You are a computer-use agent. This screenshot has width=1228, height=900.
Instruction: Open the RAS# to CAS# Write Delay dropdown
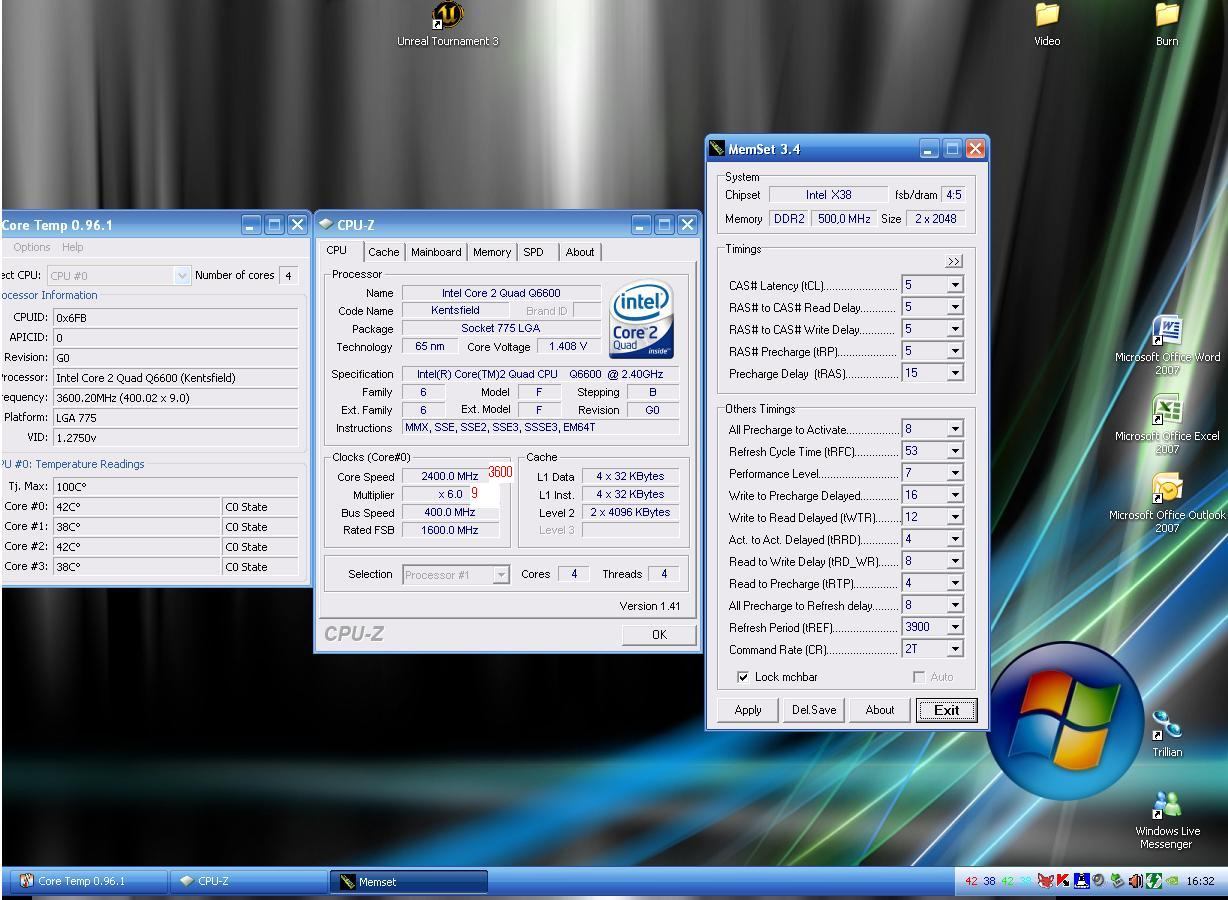954,329
